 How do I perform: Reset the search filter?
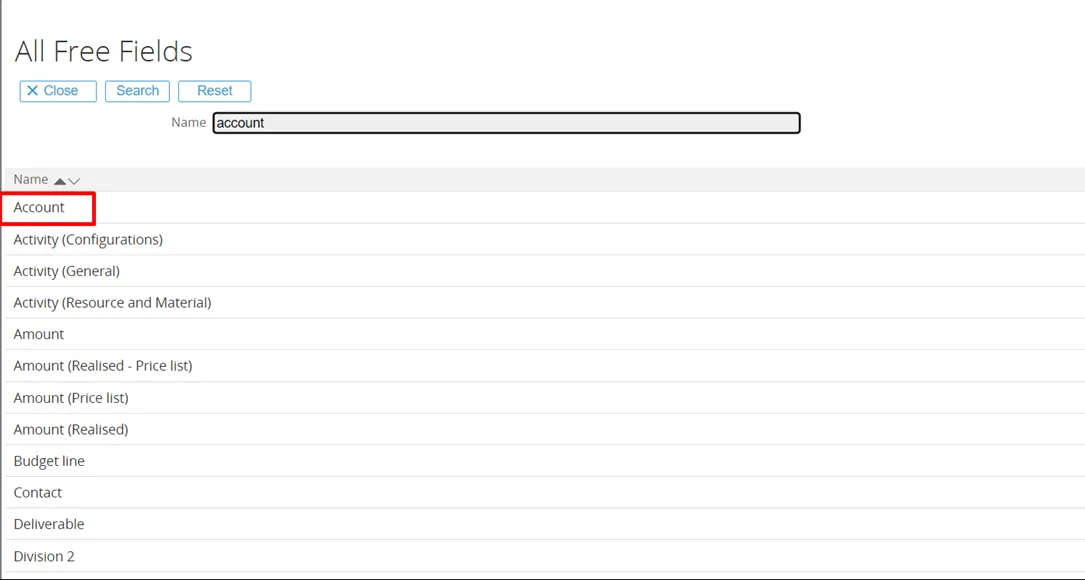coord(214,91)
